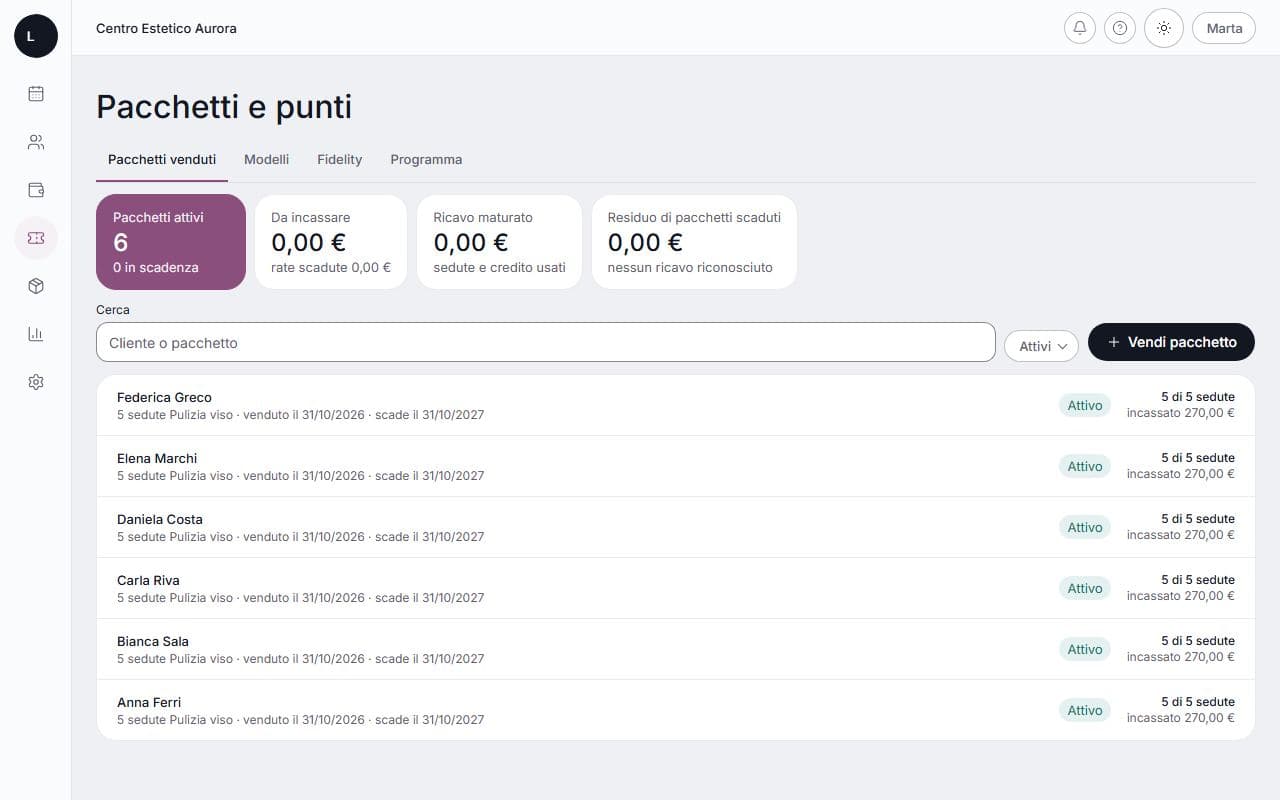This screenshot has height=800, width=1280.
Task: Click 'incassato 270,00 €' in Elena Marchi row
Action: click(1181, 474)
